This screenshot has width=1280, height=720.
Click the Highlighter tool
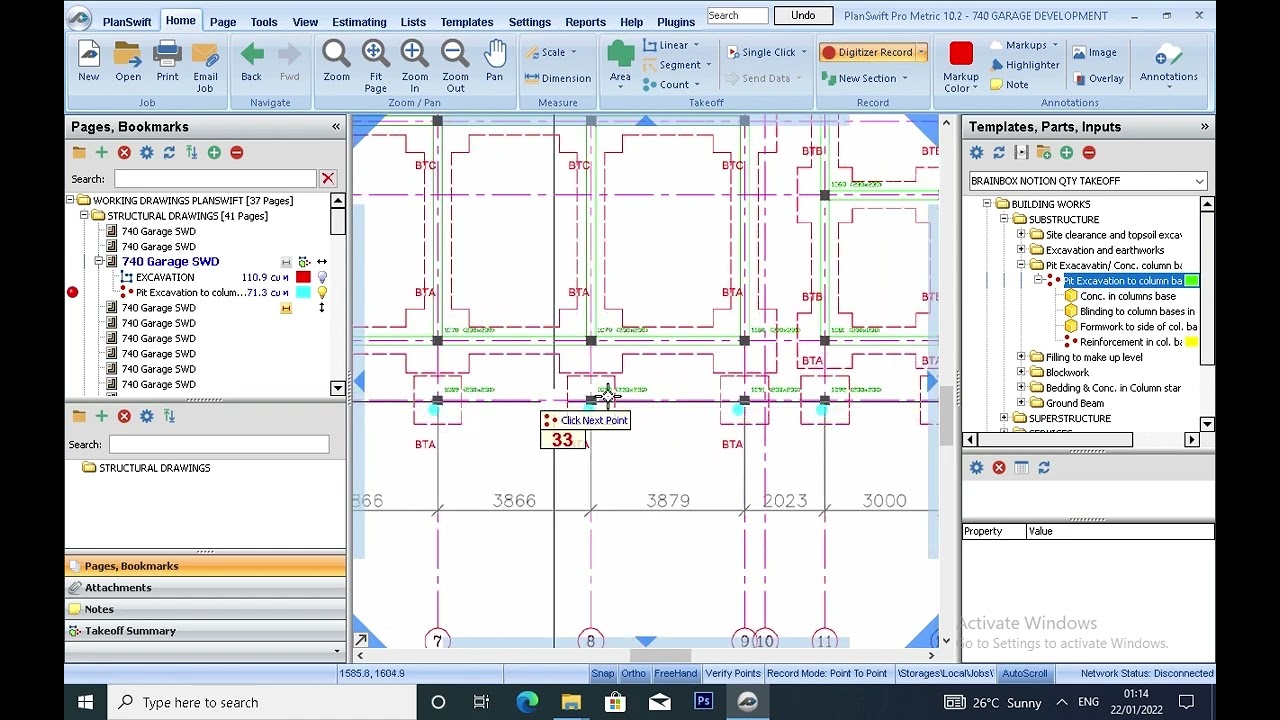point(1024,65)
